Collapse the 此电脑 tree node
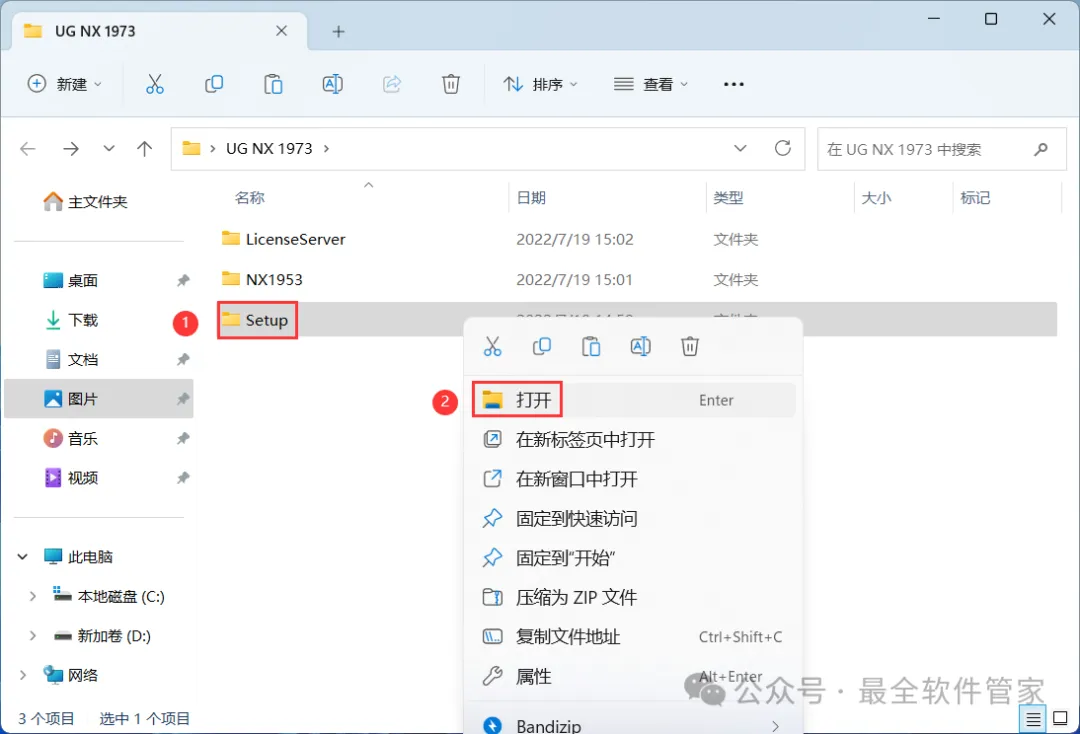 coord(23,556)
